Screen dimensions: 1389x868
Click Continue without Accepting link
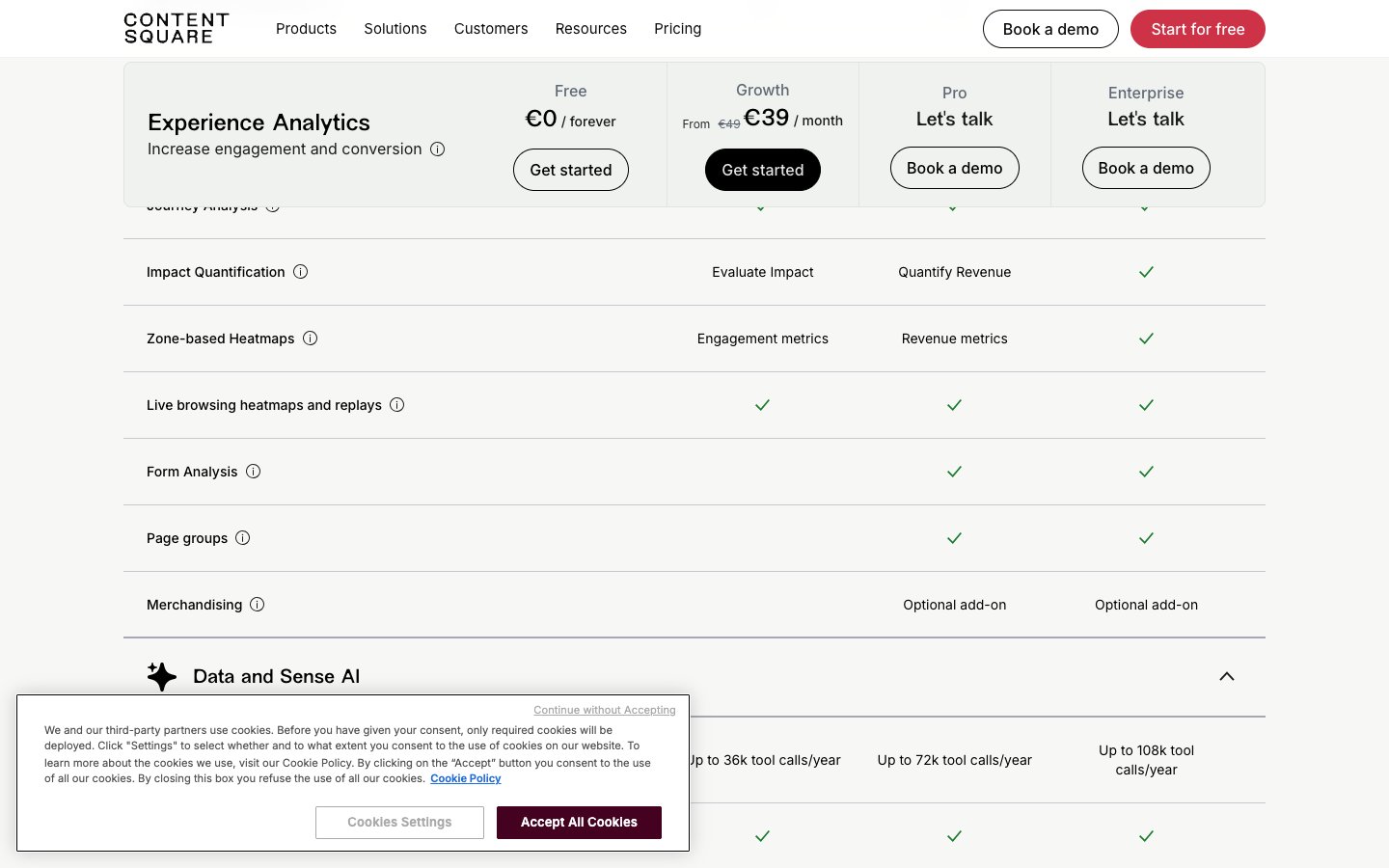tap(605, 710)
